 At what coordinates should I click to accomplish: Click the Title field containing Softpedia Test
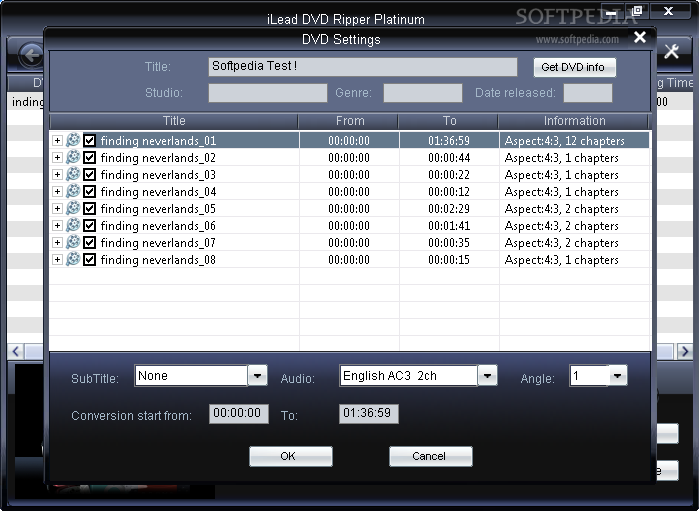[363, 67]
